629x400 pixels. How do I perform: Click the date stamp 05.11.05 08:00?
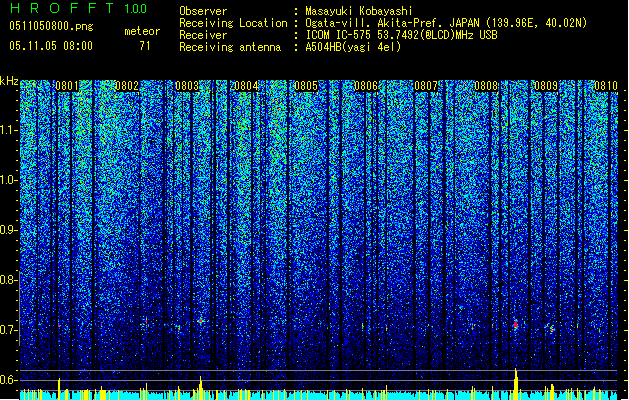coord(51,45)
